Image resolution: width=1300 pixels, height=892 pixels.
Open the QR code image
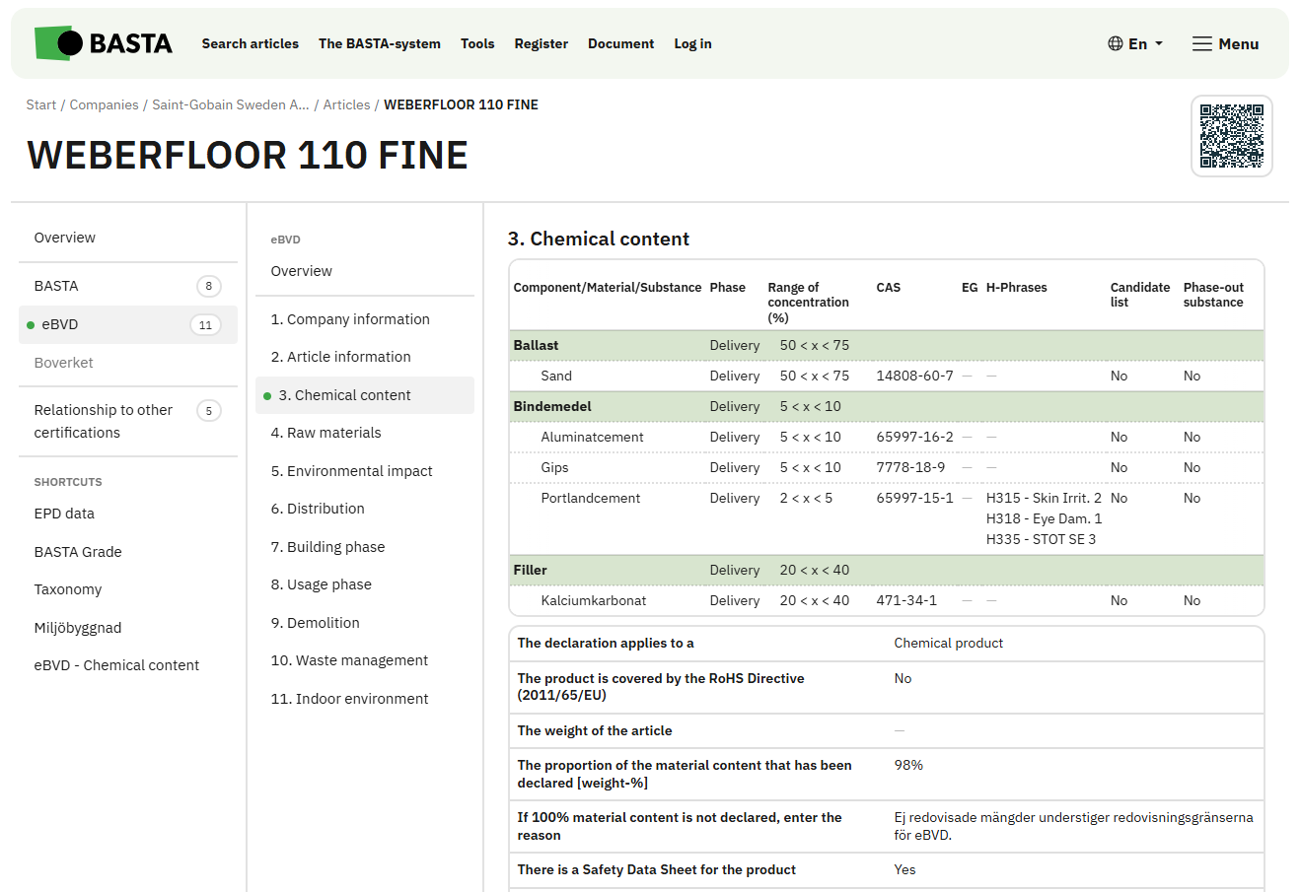point(1231,136)
